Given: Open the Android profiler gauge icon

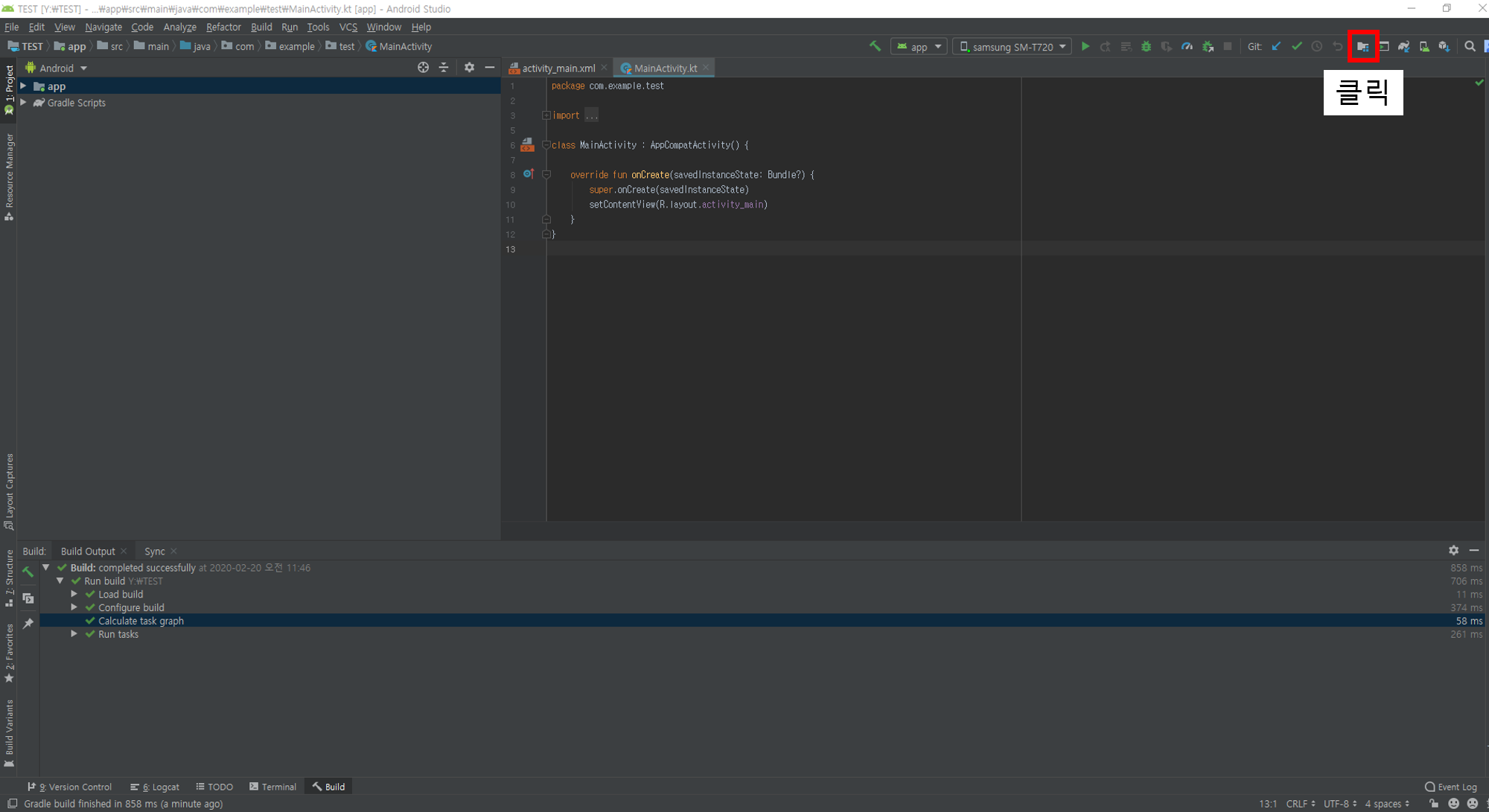Looking at the screenshot, I should tap(1187, 46).
